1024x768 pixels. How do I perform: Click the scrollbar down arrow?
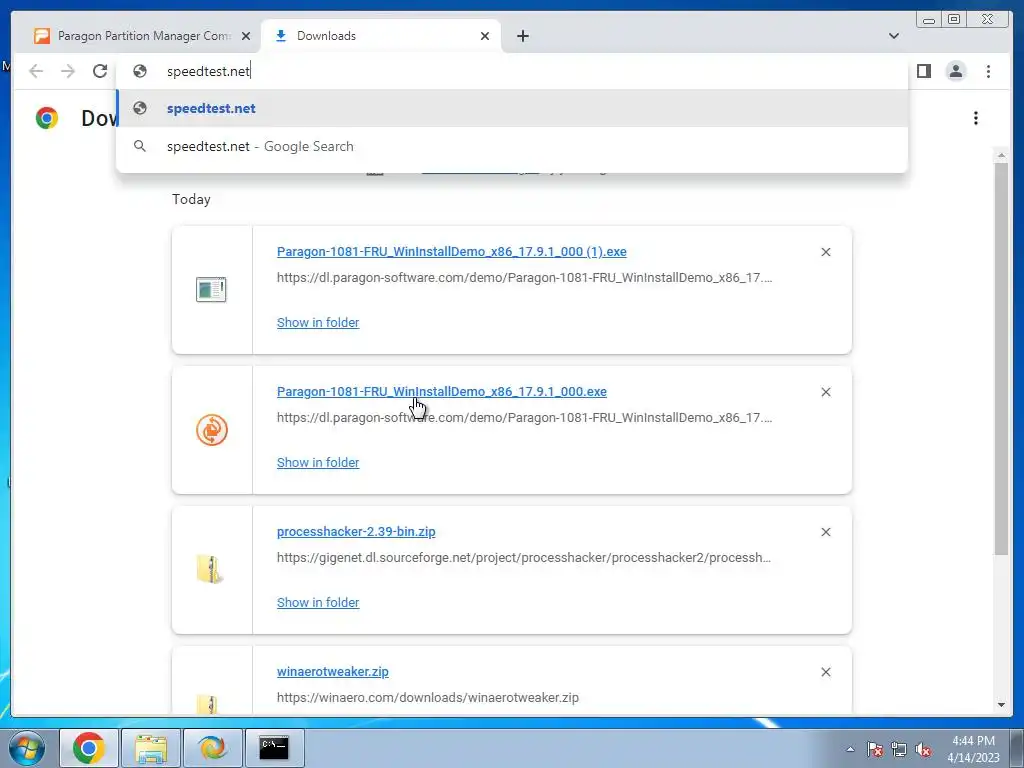click(x=1001, y=705)
